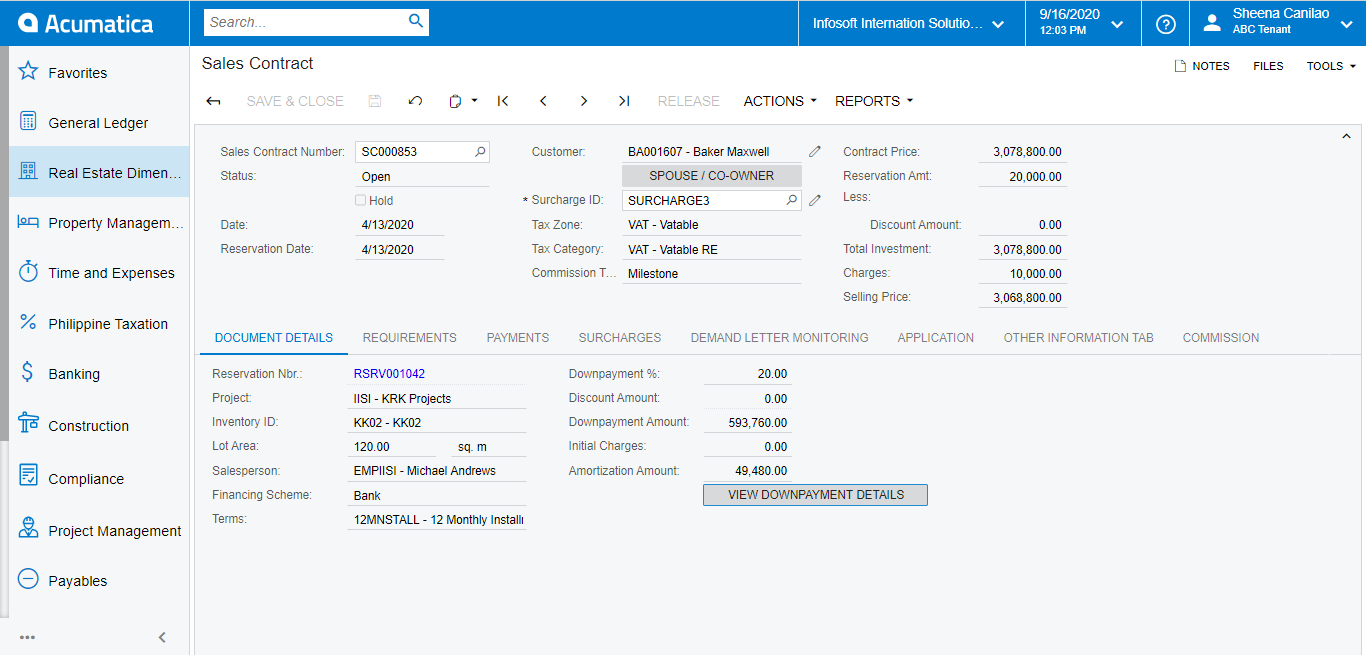Click the Spouse / Co-Owner button
Screen dimensions: 1366x655
(x=712, y=176)
